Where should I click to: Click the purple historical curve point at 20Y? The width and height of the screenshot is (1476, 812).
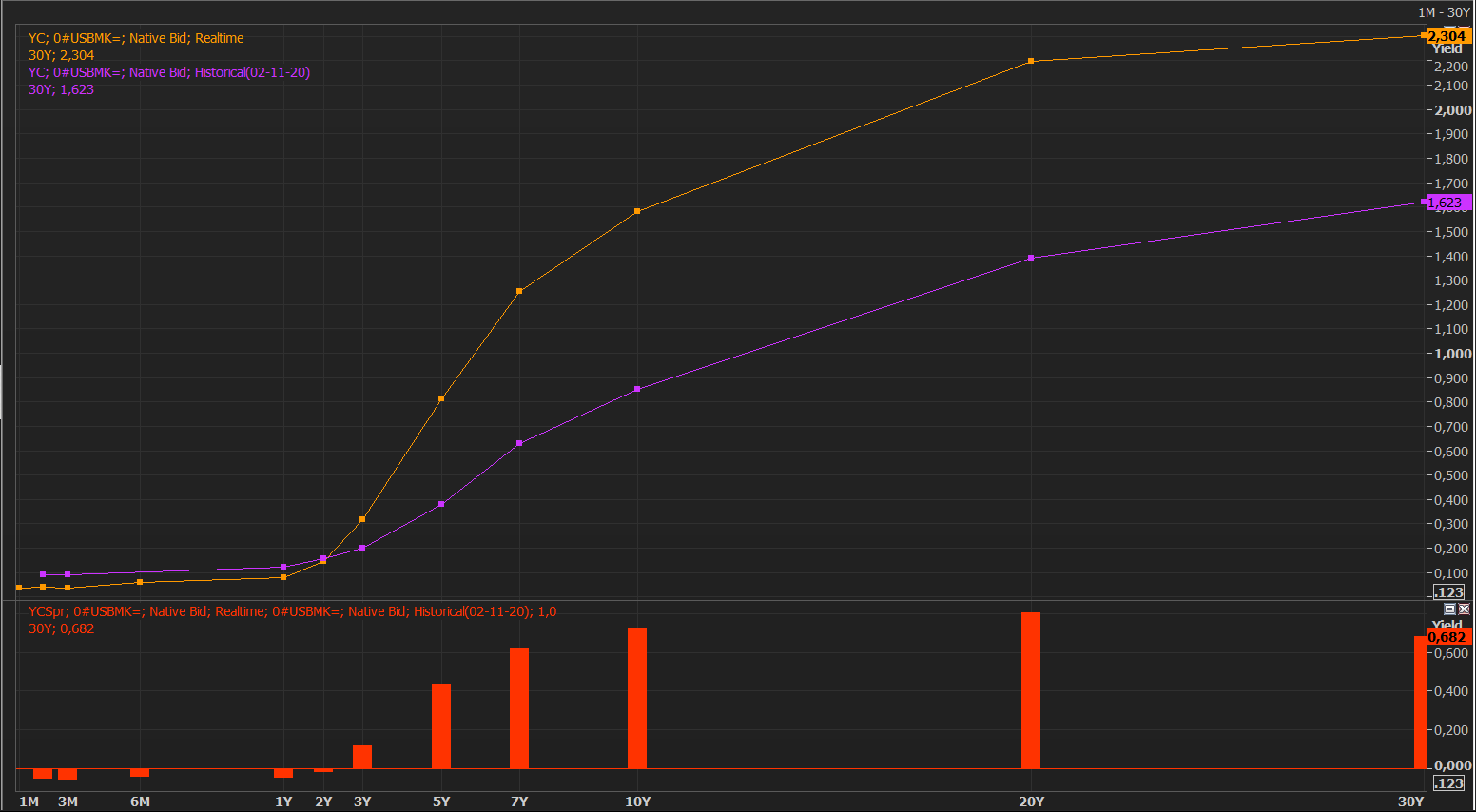[1031, 258]
